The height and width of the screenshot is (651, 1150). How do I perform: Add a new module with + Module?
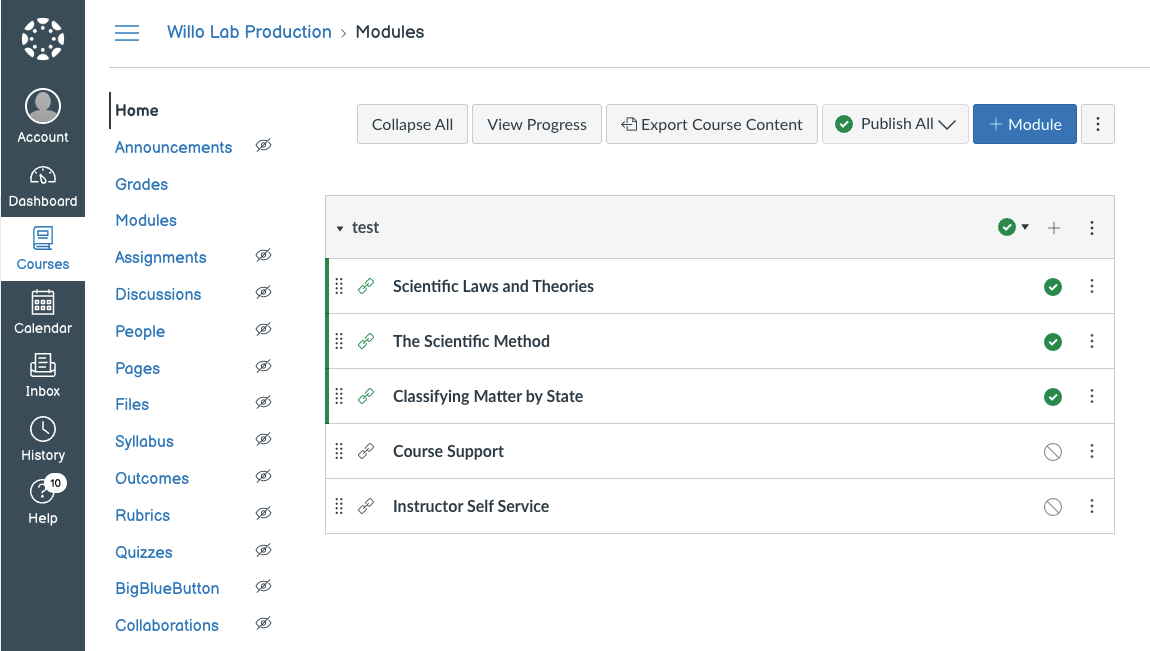(x=1025, y=124)
